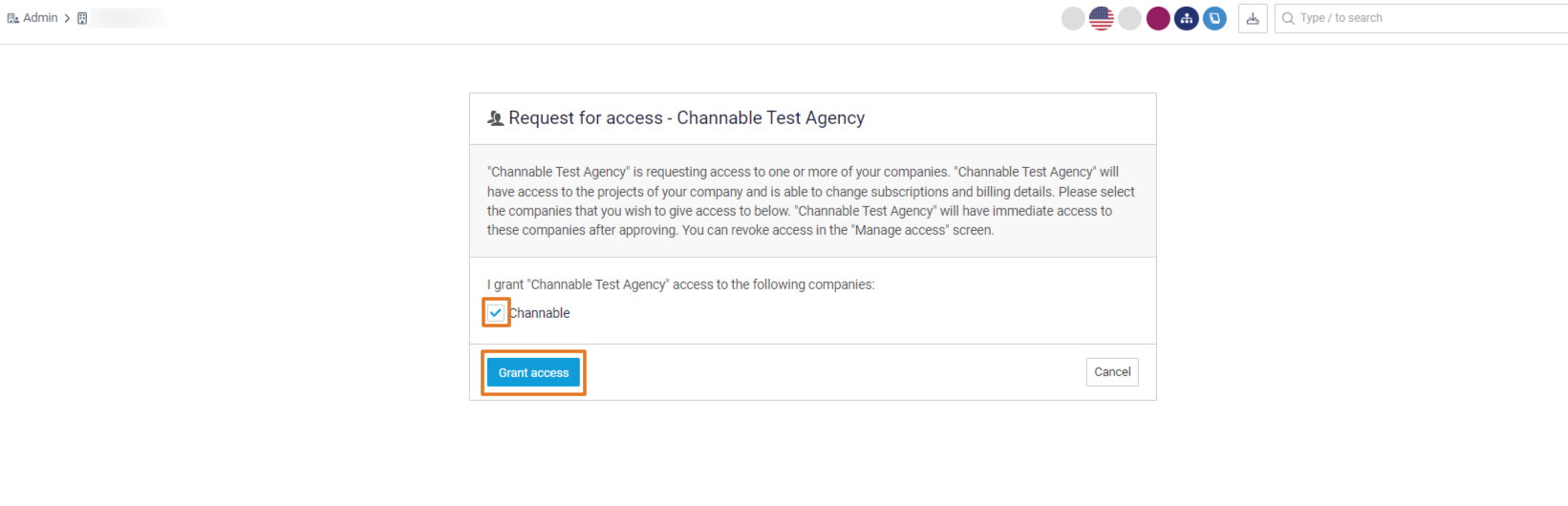Image resolution: width=1568 pixels, height=506 pixels.
Task: Click the download tray icon button
Action: click(x=1253, y=18)
